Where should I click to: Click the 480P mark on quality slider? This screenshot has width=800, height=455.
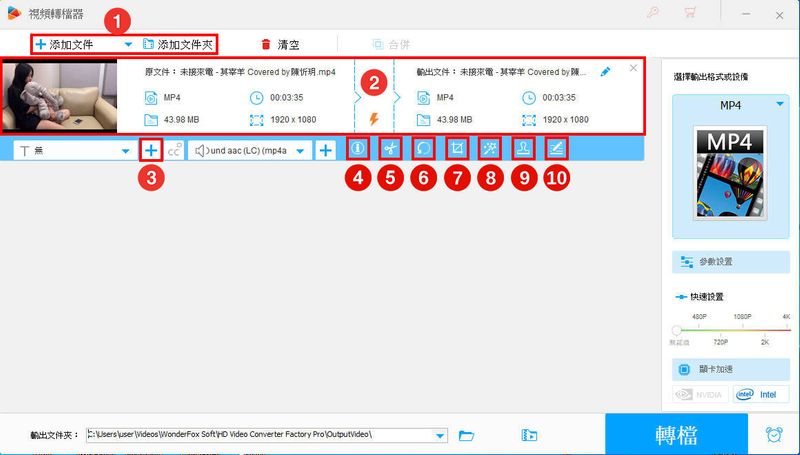coord(699,317)
